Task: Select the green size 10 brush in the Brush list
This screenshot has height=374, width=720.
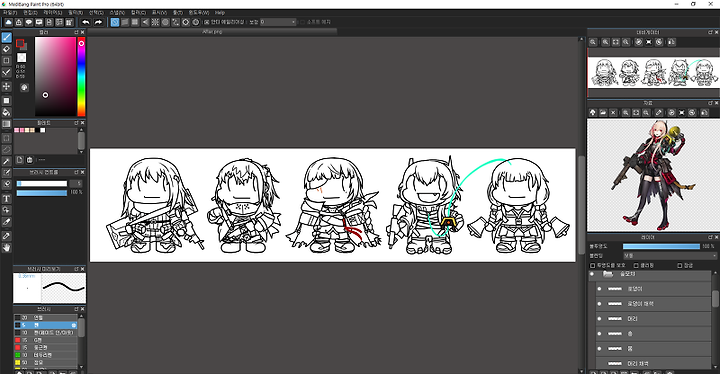Action: point(45,355)
